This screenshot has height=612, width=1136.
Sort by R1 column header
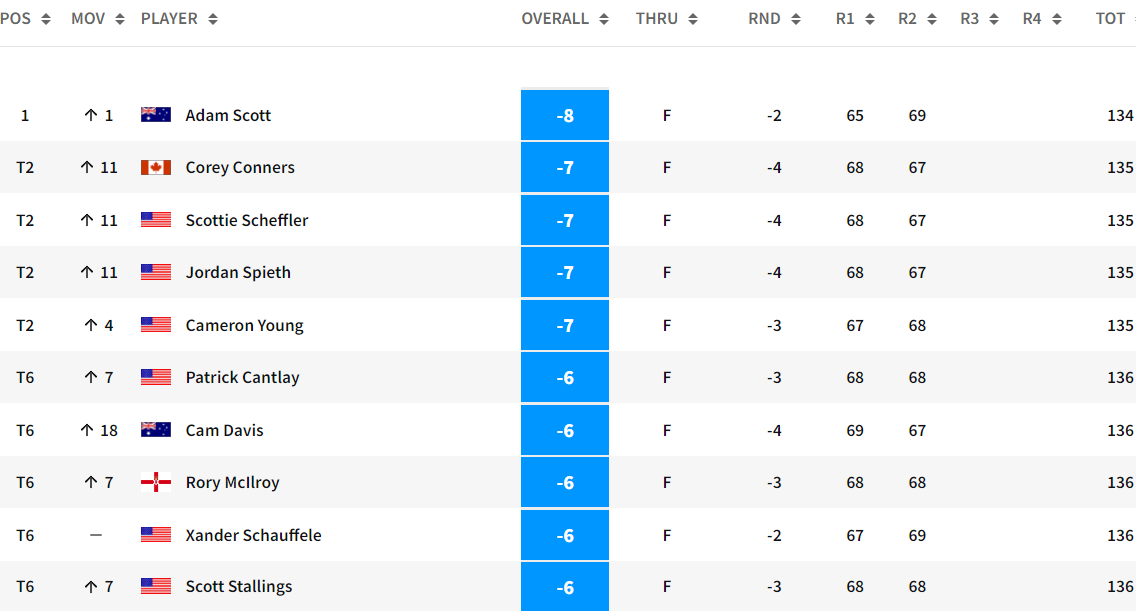click(855, 19)
